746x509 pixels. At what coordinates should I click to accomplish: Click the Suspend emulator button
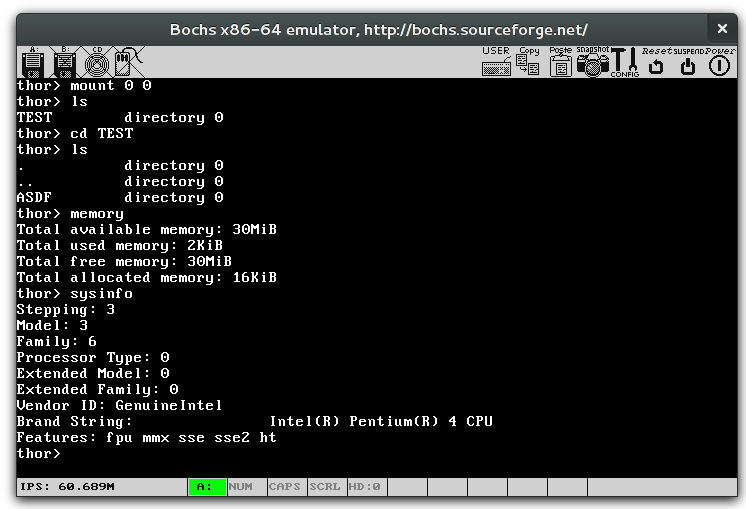coord(688,62)
